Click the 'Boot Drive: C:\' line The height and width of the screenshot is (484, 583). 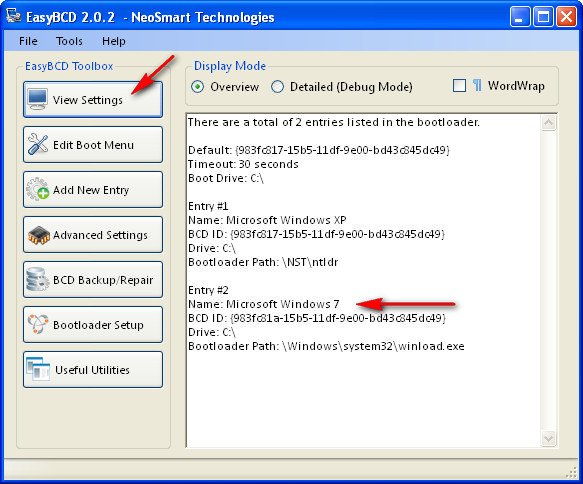pyautogui.click(x=226, y=178)
